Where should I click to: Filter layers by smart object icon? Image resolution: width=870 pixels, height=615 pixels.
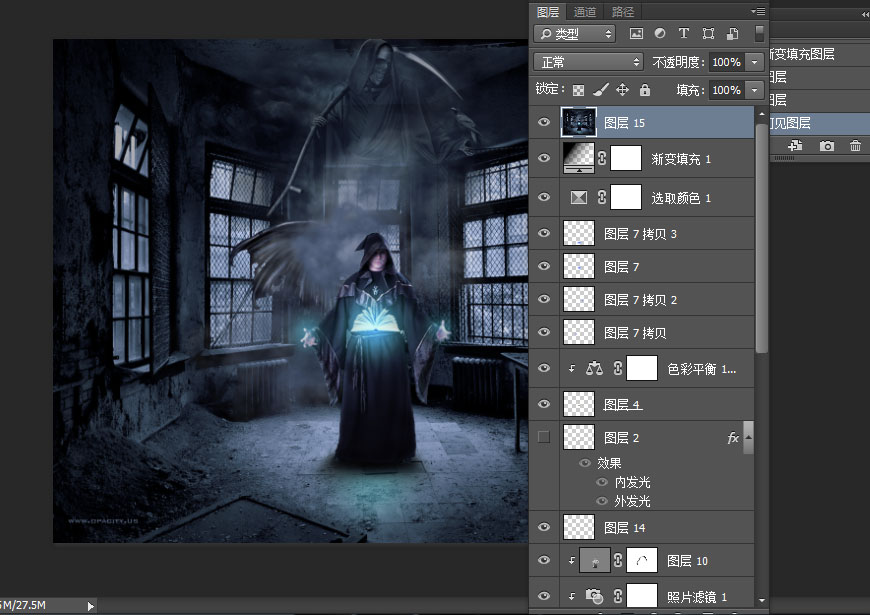coord(733,34)
